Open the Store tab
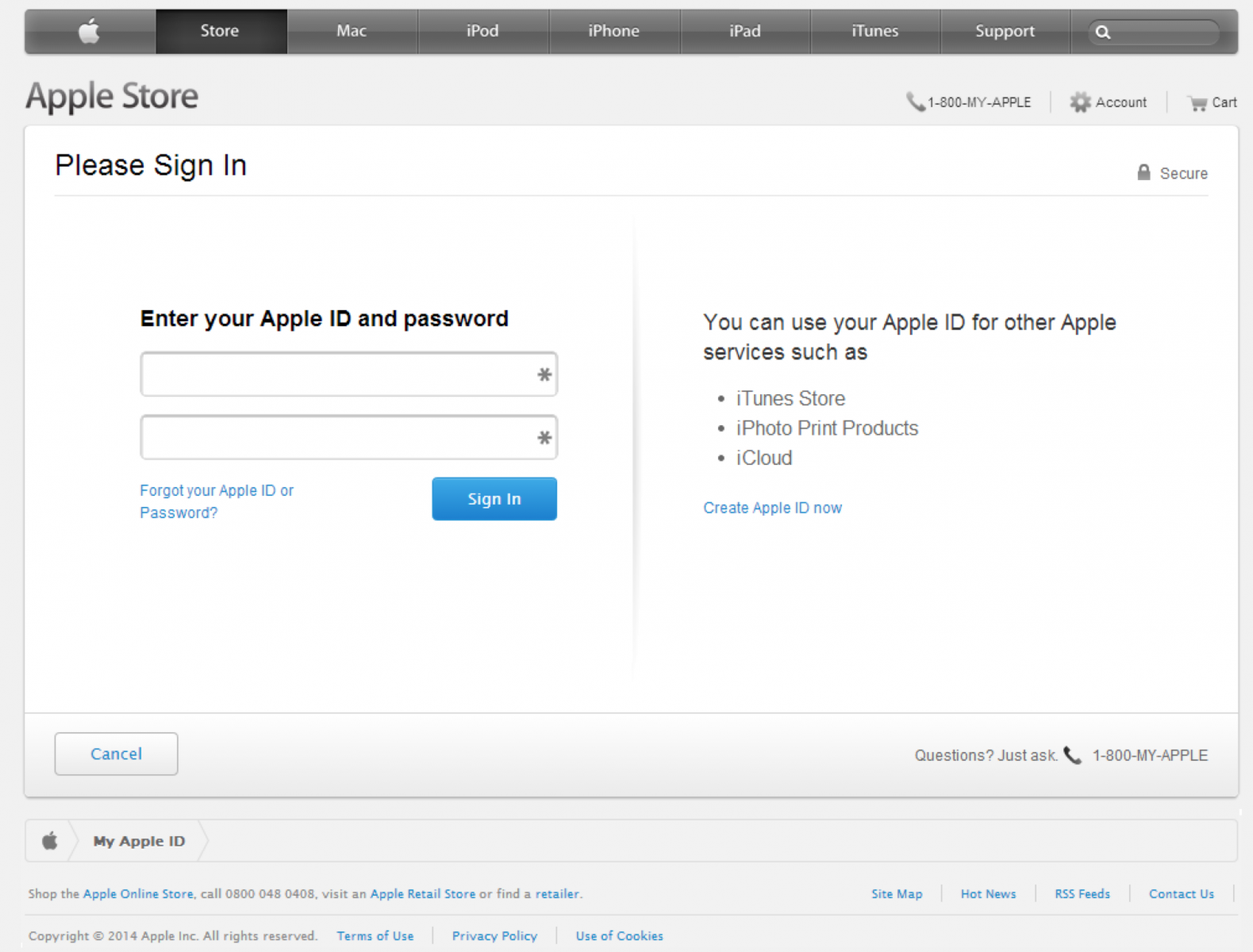 click(x=220, y=31)
